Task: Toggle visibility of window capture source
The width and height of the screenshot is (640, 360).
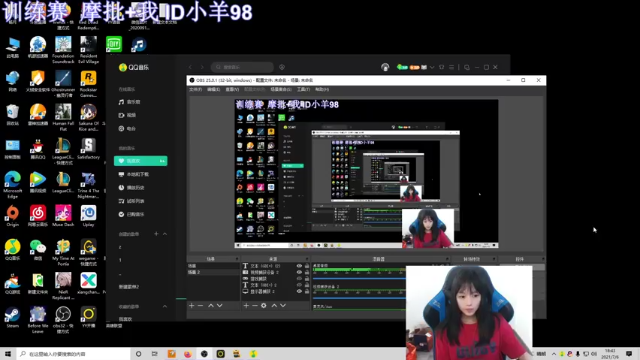Action: [299, 279]
